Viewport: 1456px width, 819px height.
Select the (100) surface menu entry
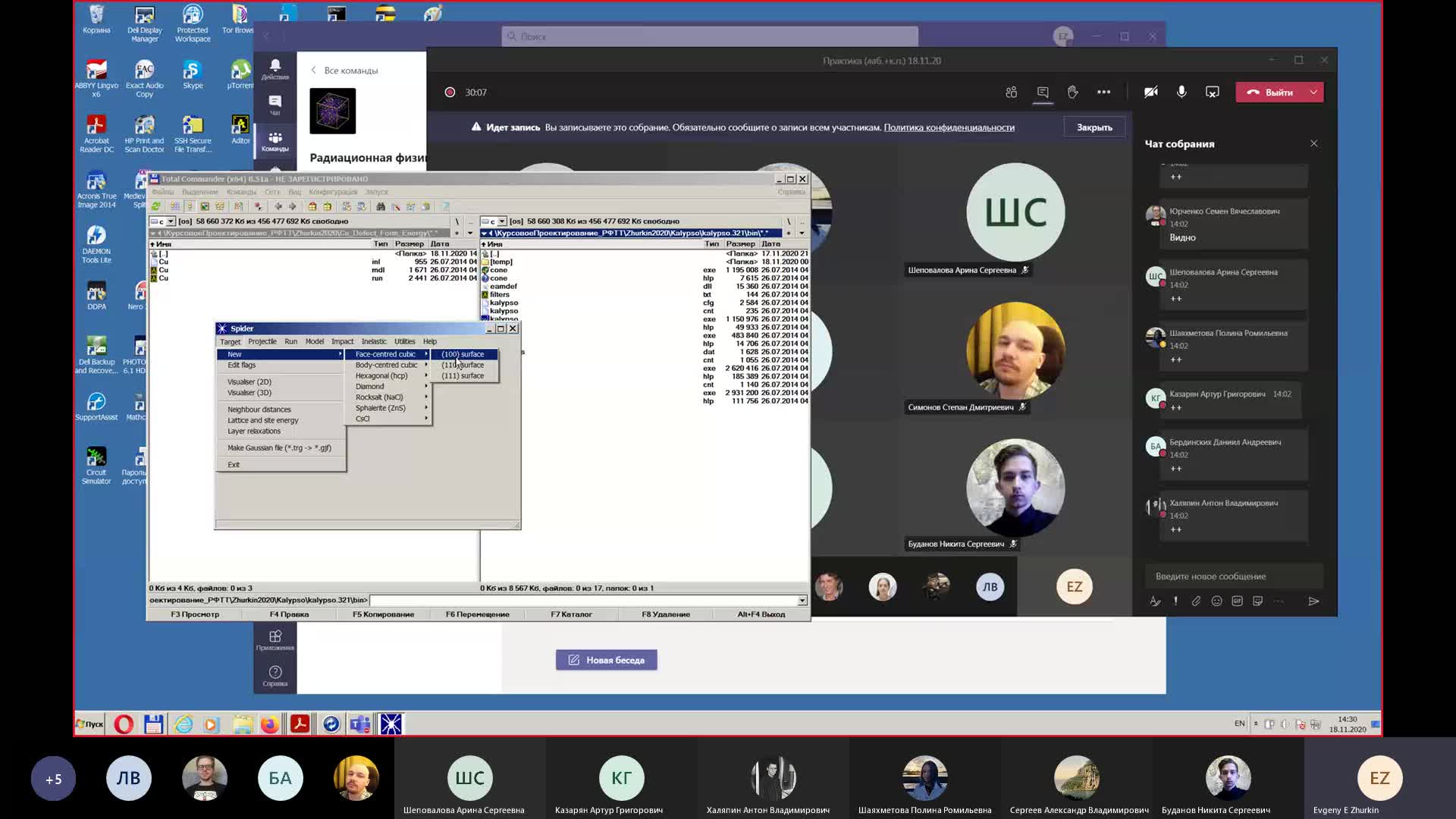(464, 354)
